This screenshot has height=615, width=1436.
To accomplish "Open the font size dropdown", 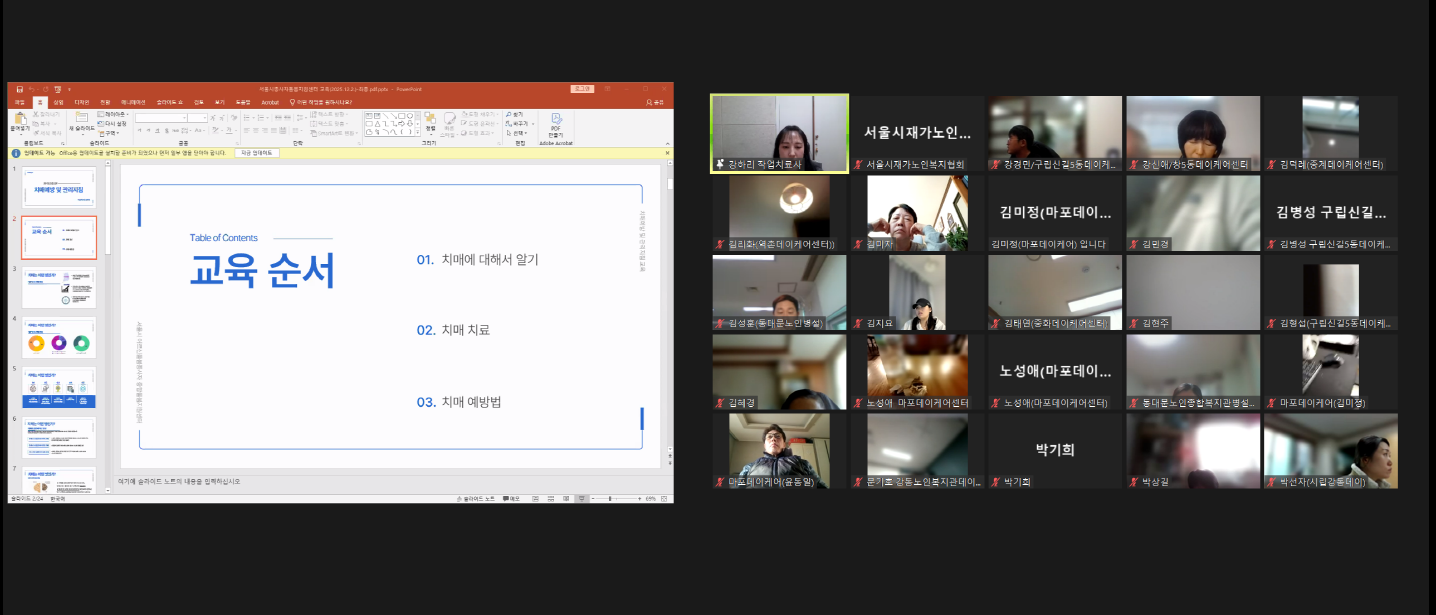I will (203, 118).
